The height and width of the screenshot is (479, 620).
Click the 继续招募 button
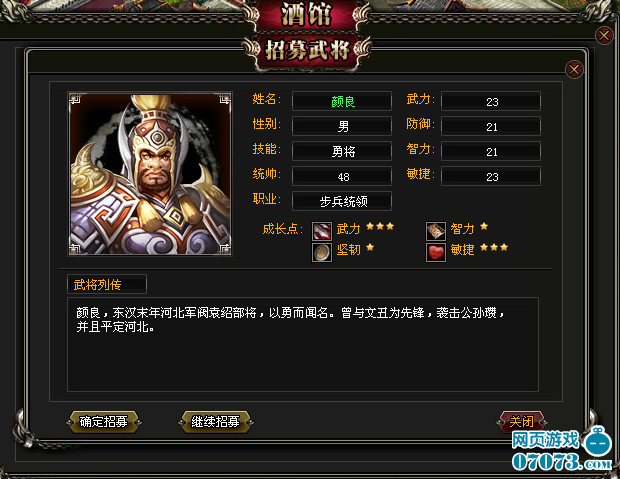[x=215, y=422]
